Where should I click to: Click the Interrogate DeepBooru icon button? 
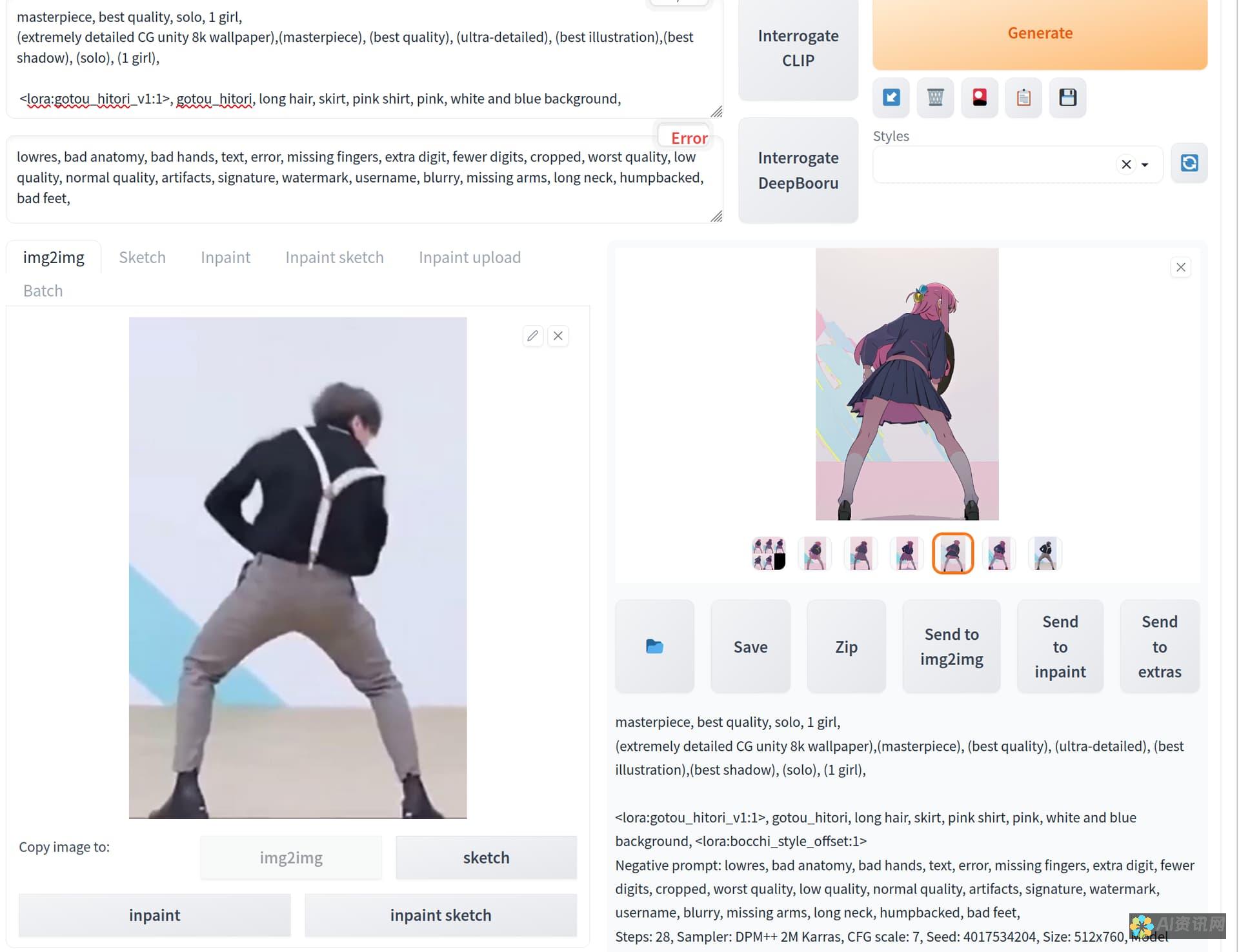tap(798, 169)
